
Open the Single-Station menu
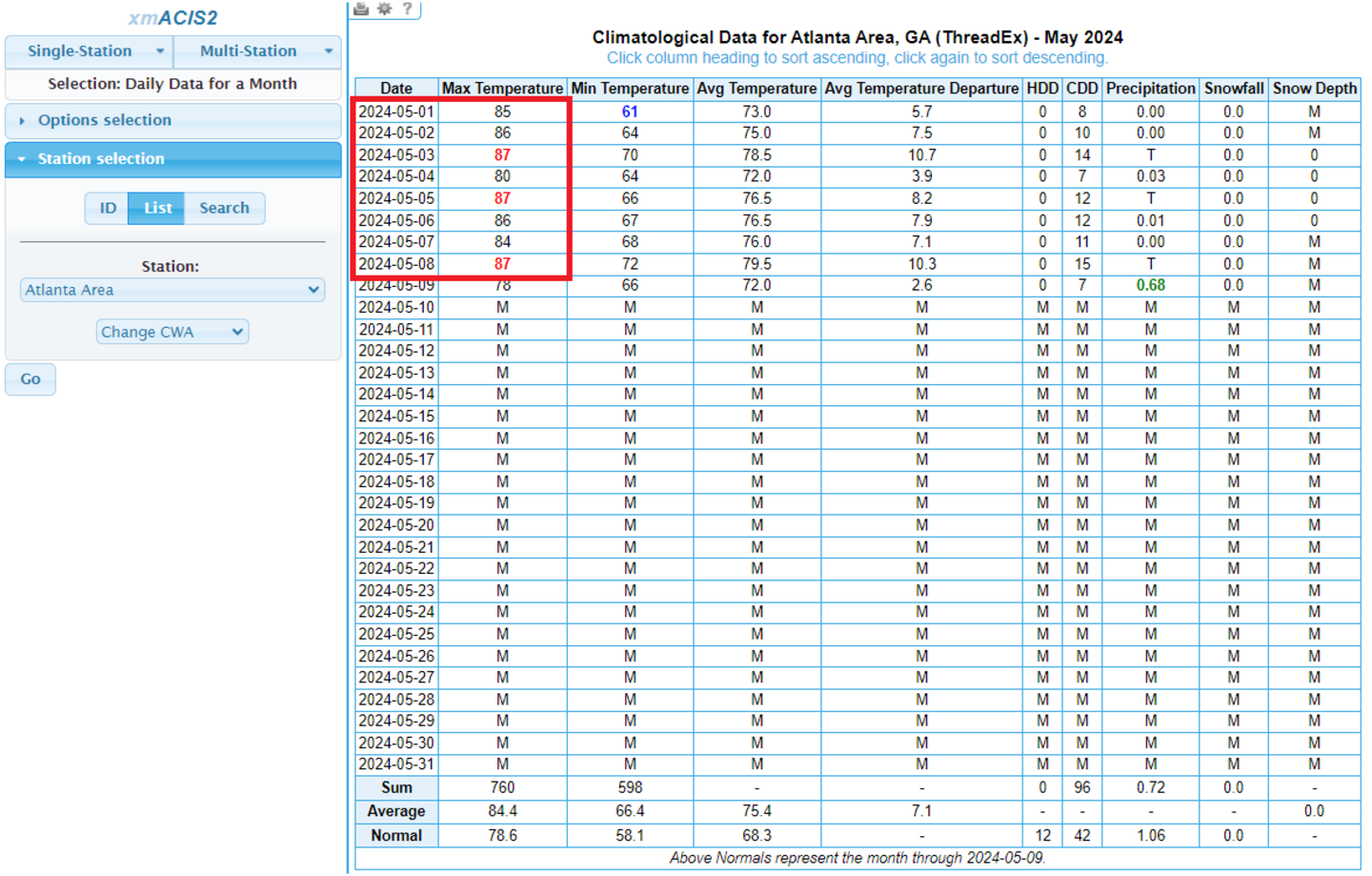[89, 51]
